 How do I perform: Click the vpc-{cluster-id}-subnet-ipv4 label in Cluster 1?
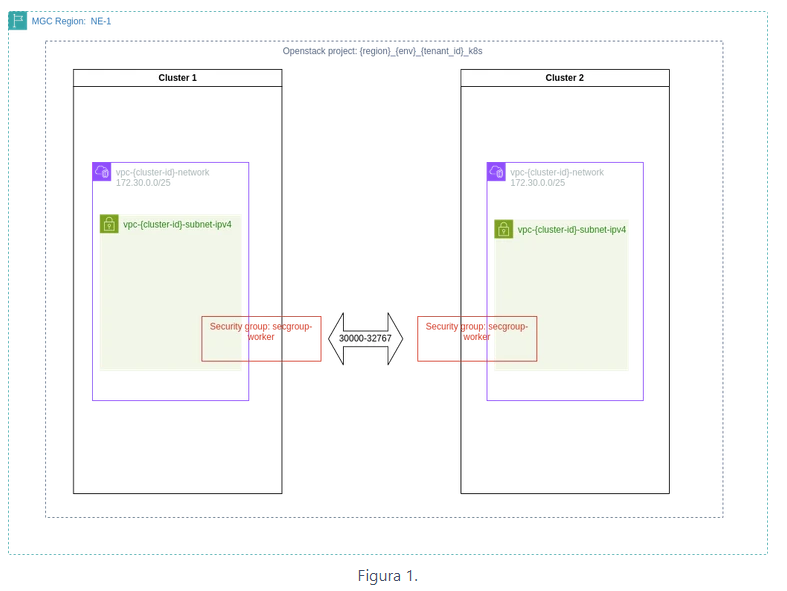pos(177,224)
